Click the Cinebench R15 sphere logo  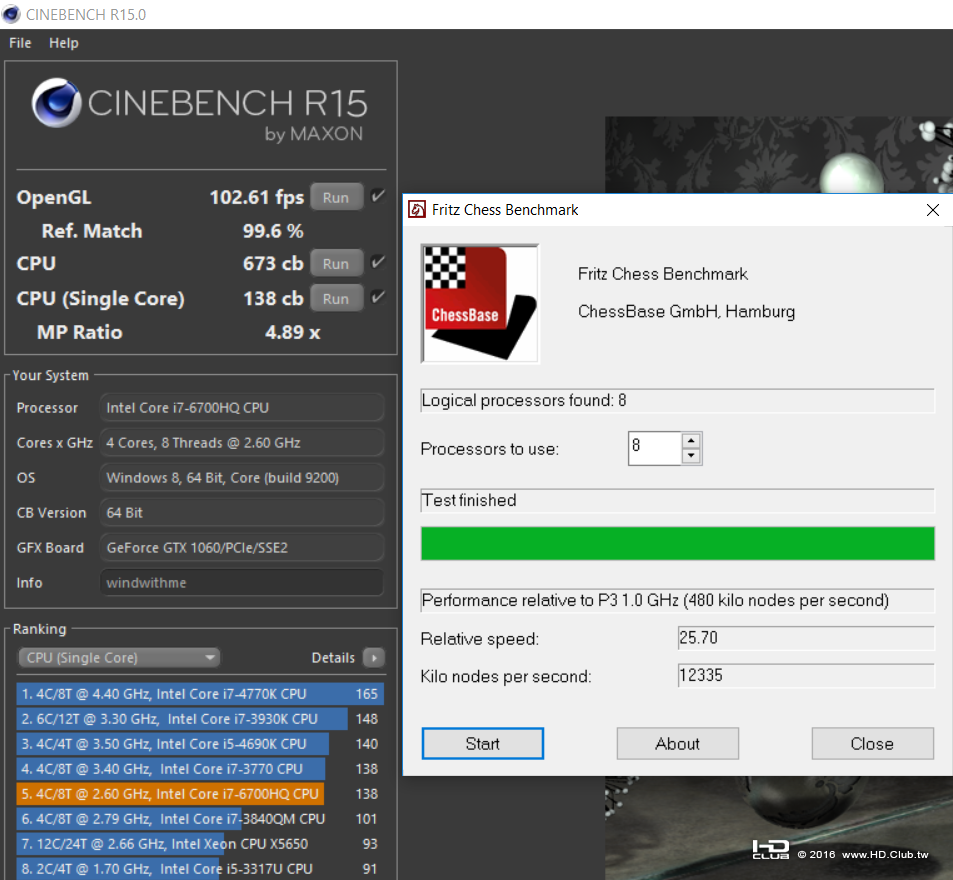pyautogui.click(x=56, y=103)
